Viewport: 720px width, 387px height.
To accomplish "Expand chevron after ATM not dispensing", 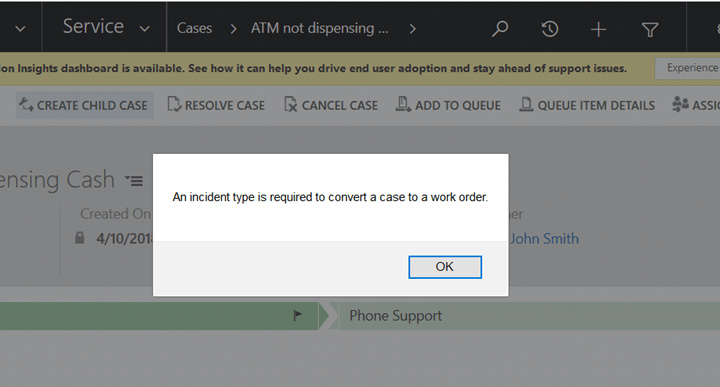I will [x=412, y=29].
